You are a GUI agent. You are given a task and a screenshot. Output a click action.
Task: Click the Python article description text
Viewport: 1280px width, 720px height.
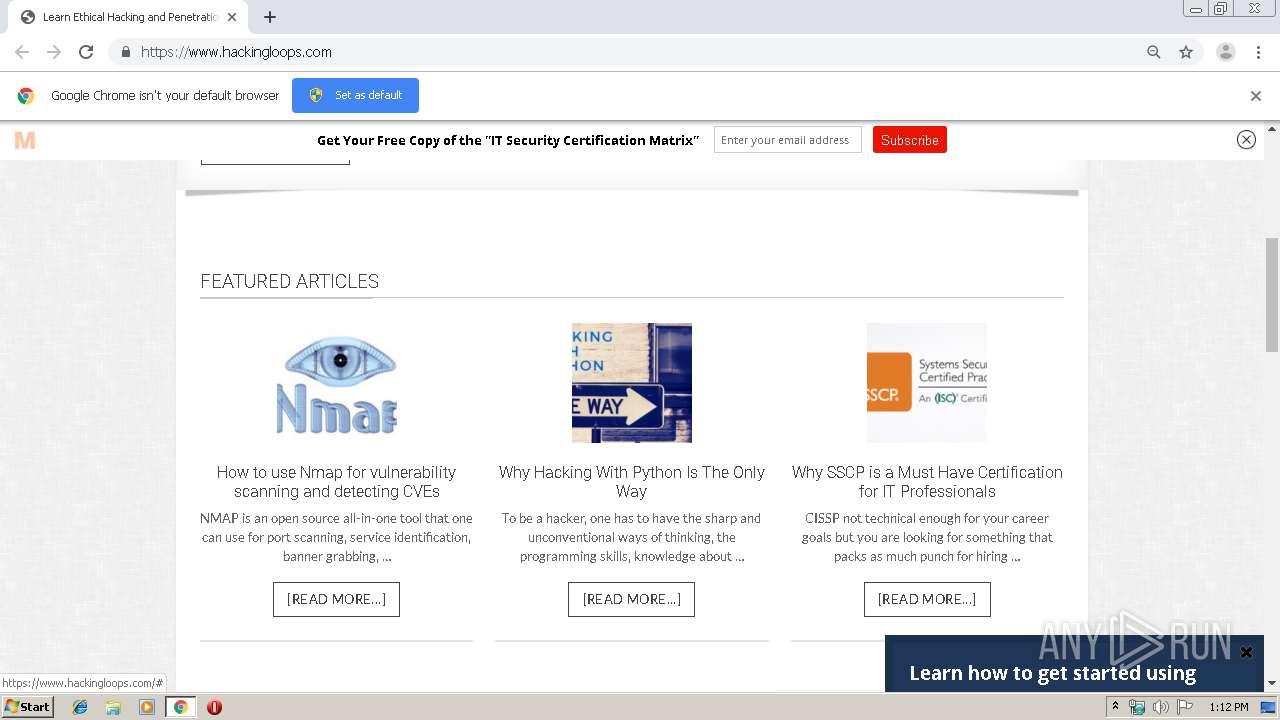point(632,537)
